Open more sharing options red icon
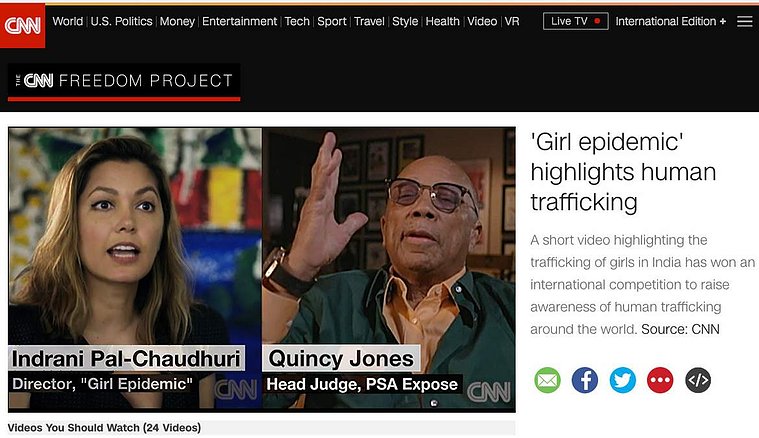 pyautogui.click(x=660, y=380)
